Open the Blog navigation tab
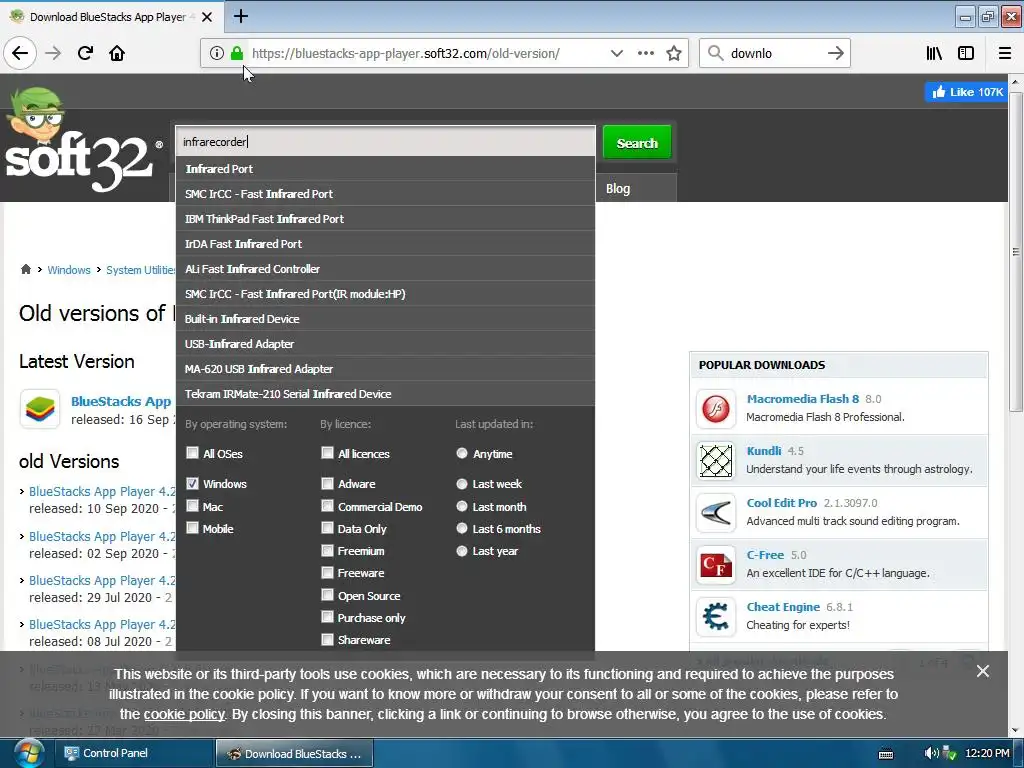This screenshot has width=1024, height=768. click(x=618, y=189)
